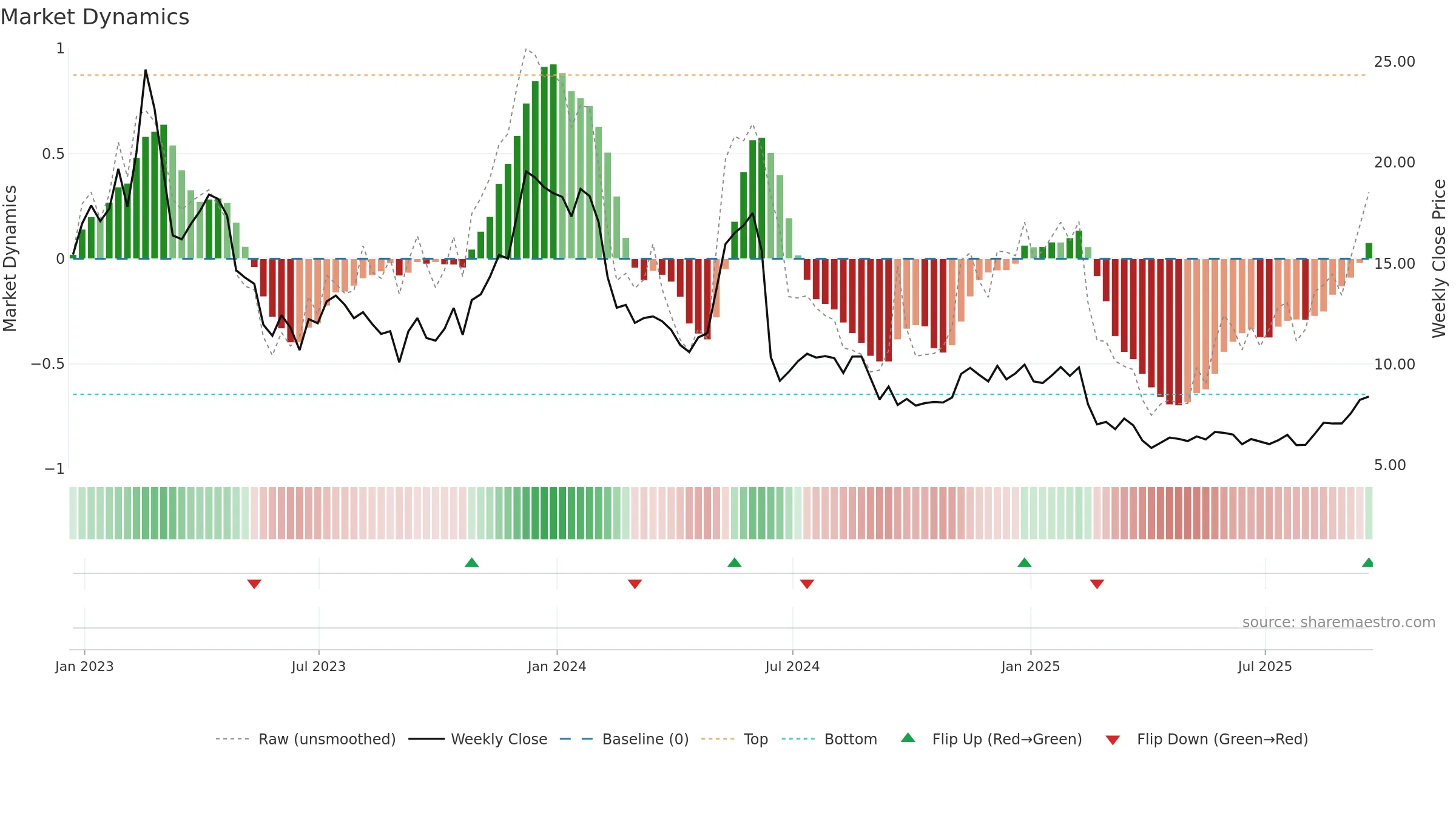The width and height of the screenshot is (1456, 819).
Task: Click the −1 left axis label
Action: click(x=55, y=469)
